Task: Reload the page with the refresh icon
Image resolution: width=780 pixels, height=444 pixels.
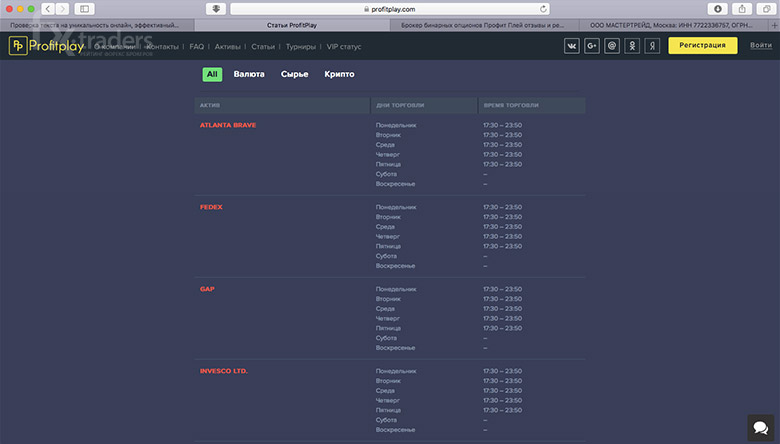Action: pyautogui.click(x=543, y=9)
